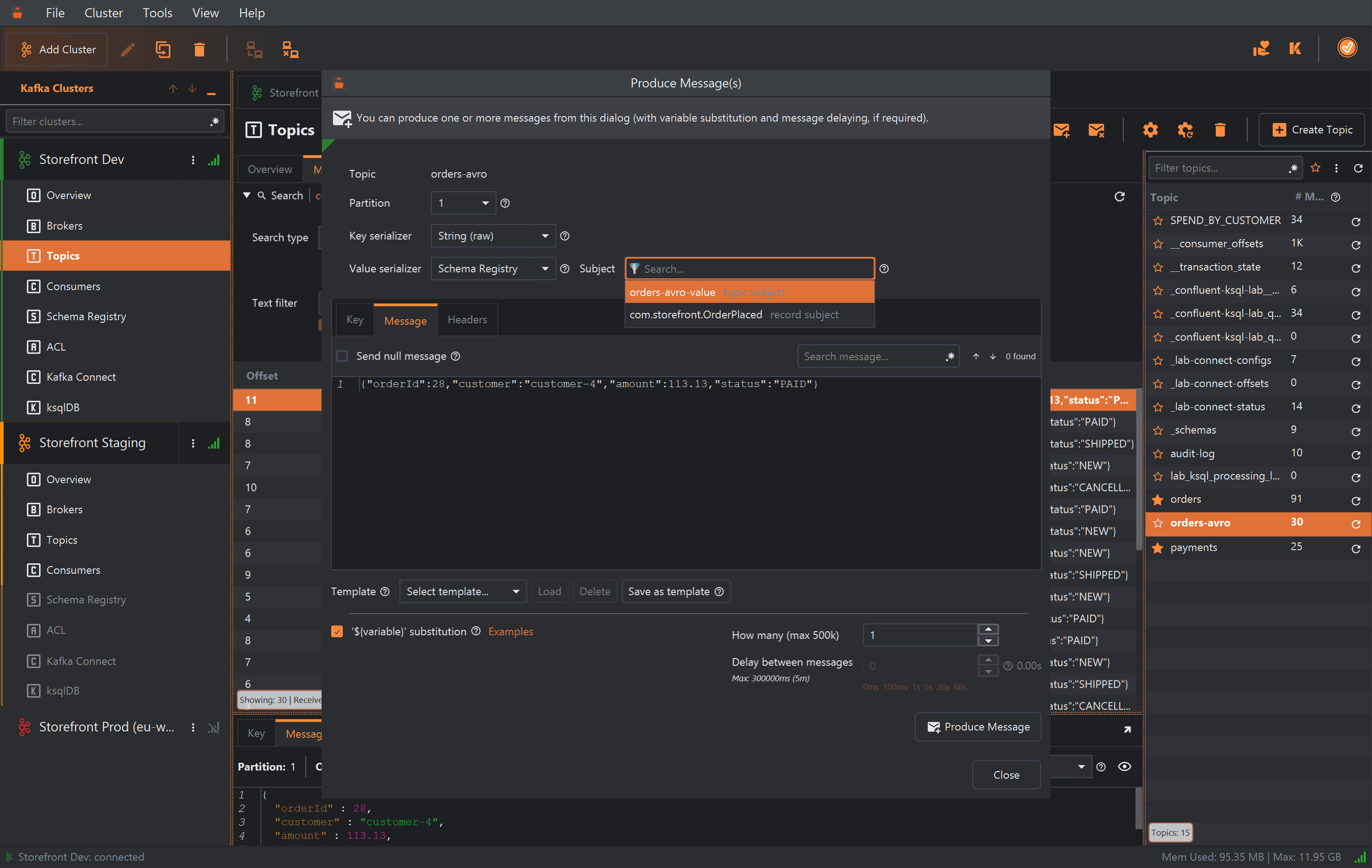
Task: Click the clone cluster icon in toolbar
Action: 163,50
